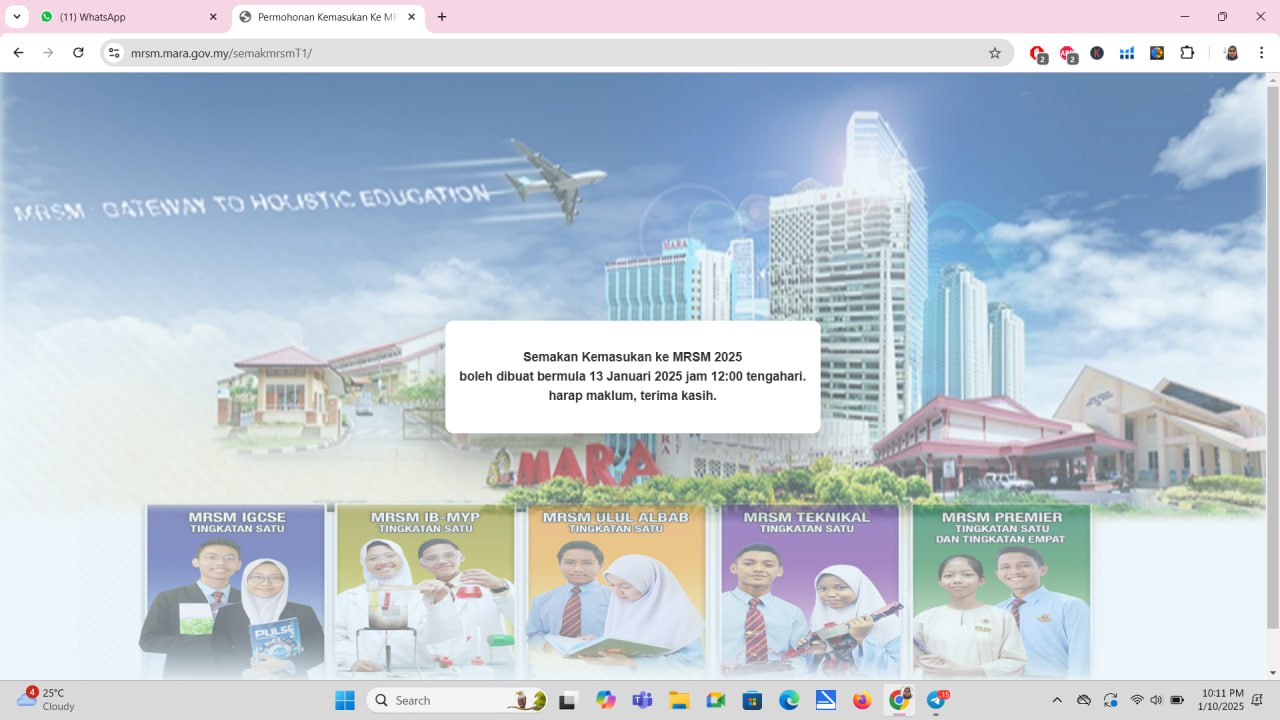Launch Firefox from the taskbar
Screen dimensions: 1280x720
pos(862,700)
